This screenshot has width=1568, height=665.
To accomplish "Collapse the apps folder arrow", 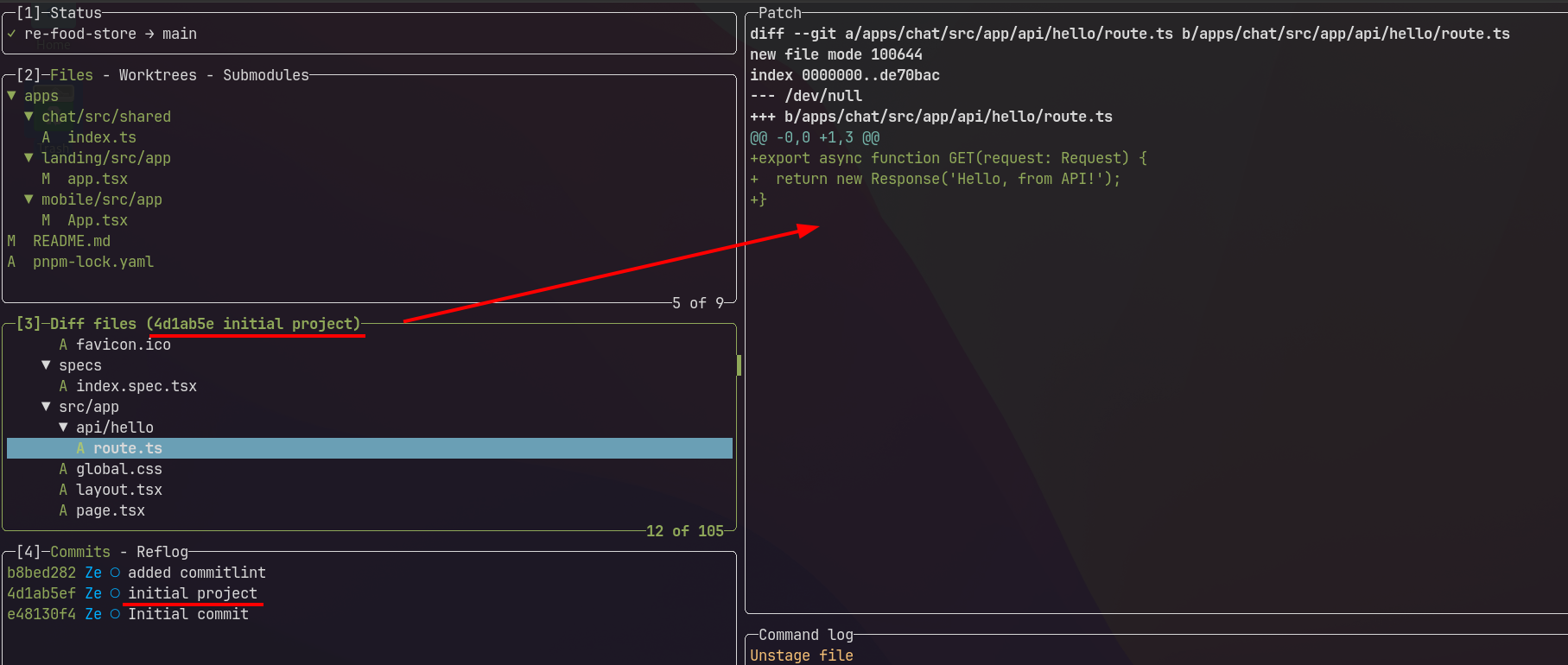I will pyautogui.click(x=11, y=96).
